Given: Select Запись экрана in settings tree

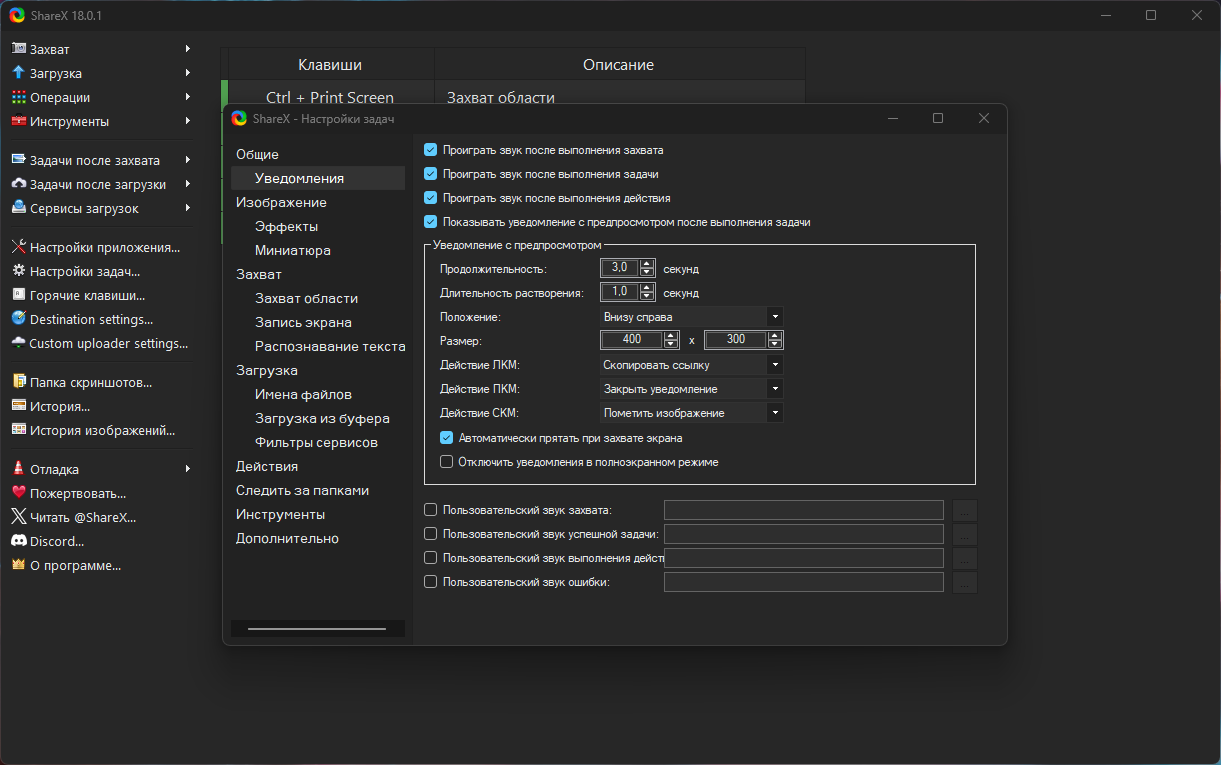Looking at the screenshot, I should coord(303,322).
